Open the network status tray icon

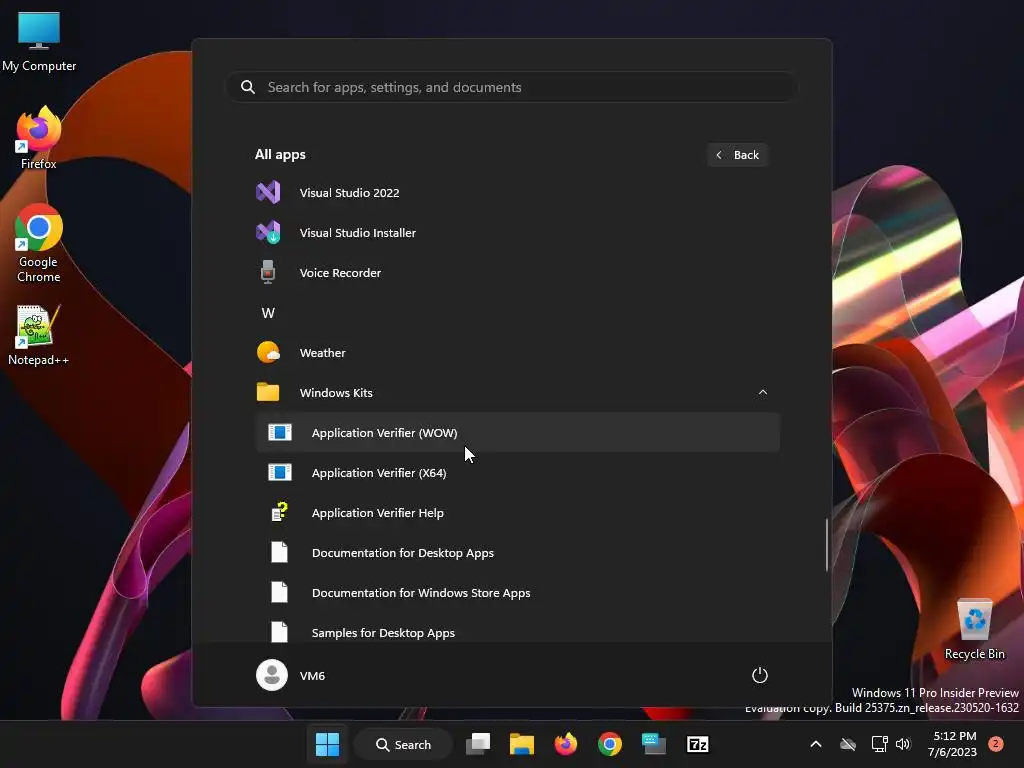pyautogui.click(x=879, y=744)
